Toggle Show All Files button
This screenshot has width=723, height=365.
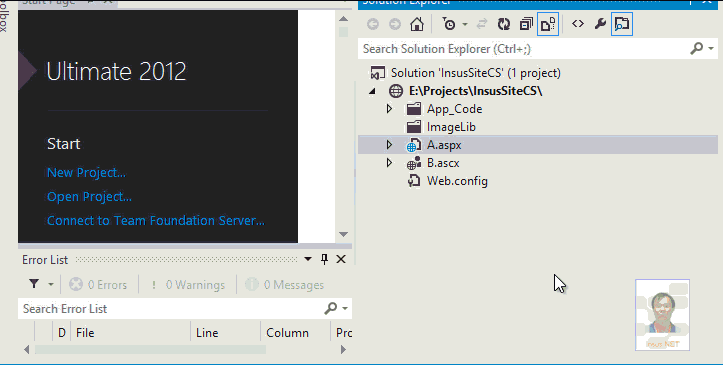[548, 24]
